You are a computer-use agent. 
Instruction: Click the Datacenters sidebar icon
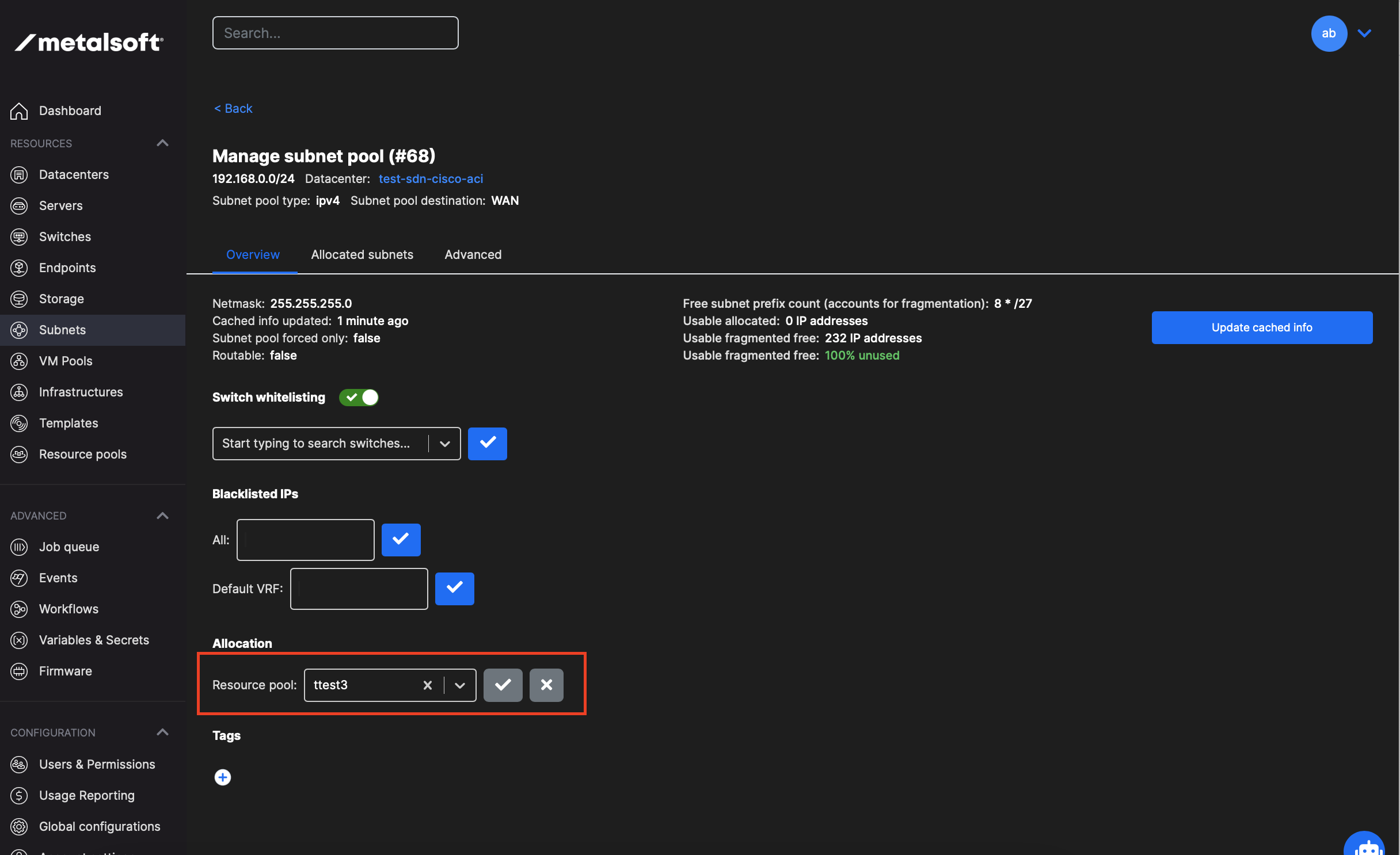19,175
